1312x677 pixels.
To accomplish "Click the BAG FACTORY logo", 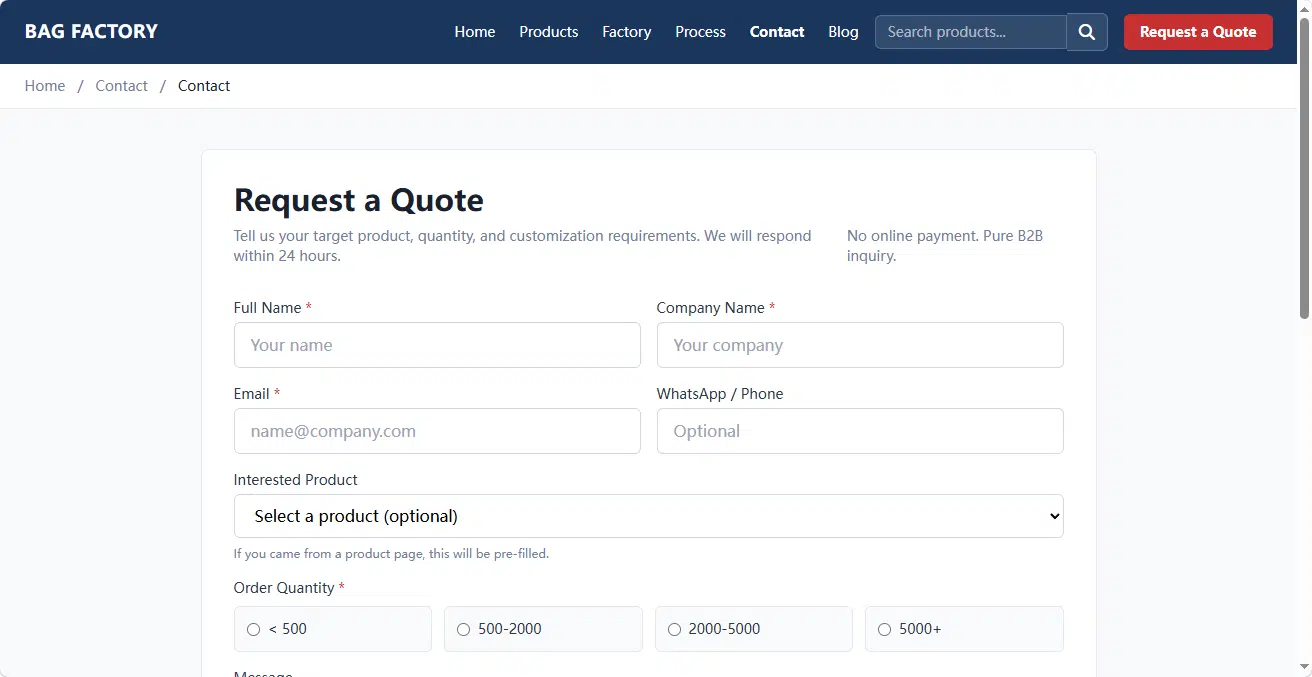I will (91, 32).
